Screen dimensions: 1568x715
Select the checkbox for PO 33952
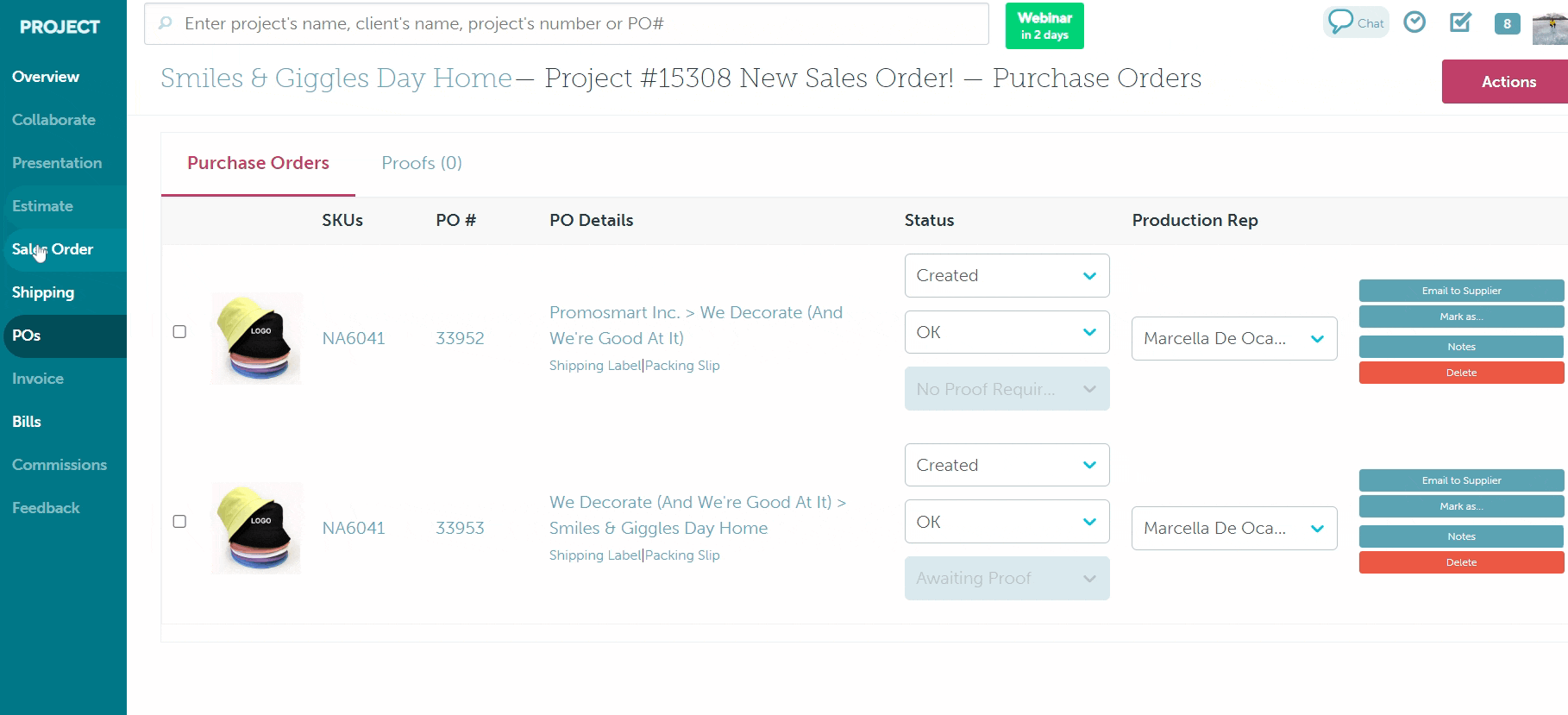179,332
